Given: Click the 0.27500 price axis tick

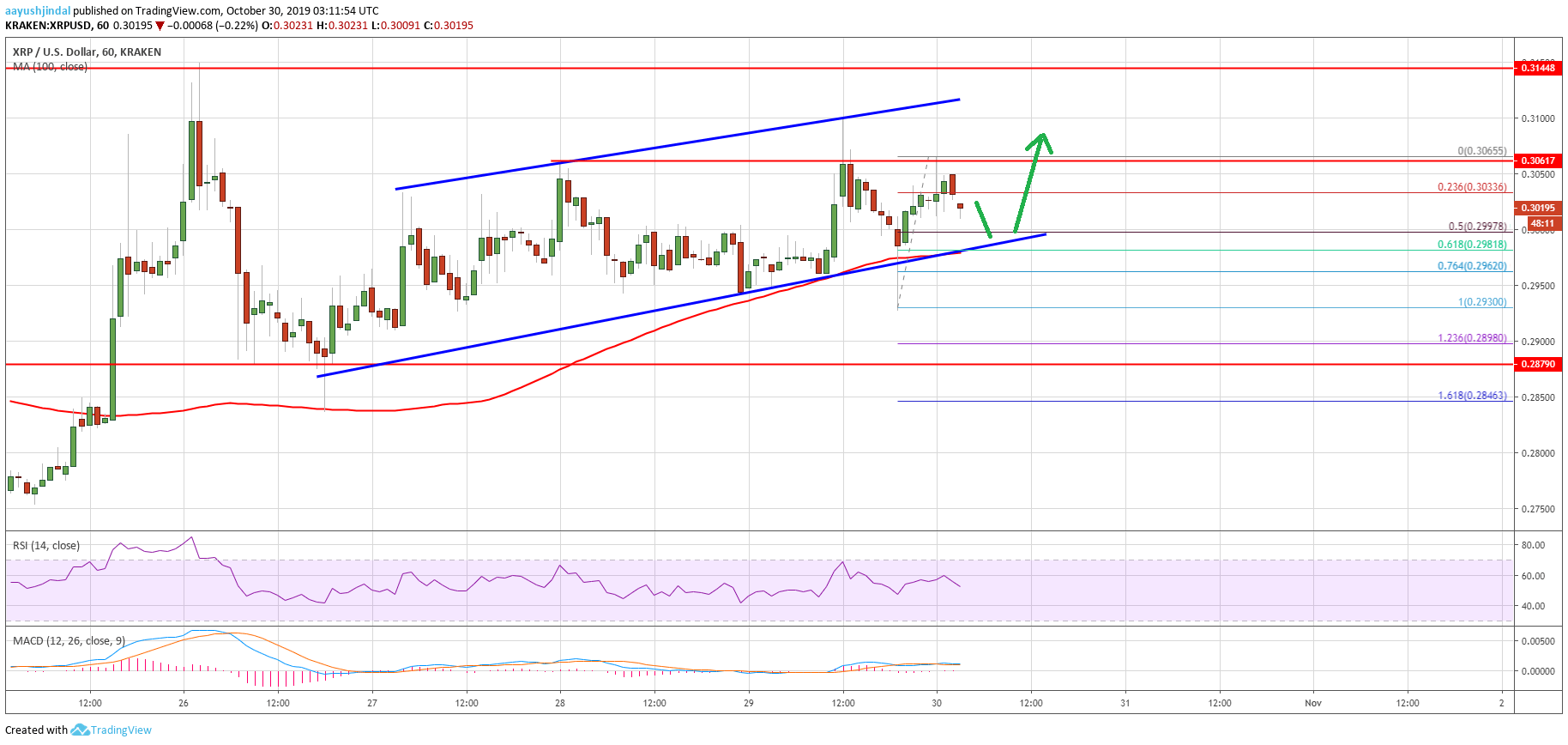Looking at the screenshot, I should pos(1538,509).
